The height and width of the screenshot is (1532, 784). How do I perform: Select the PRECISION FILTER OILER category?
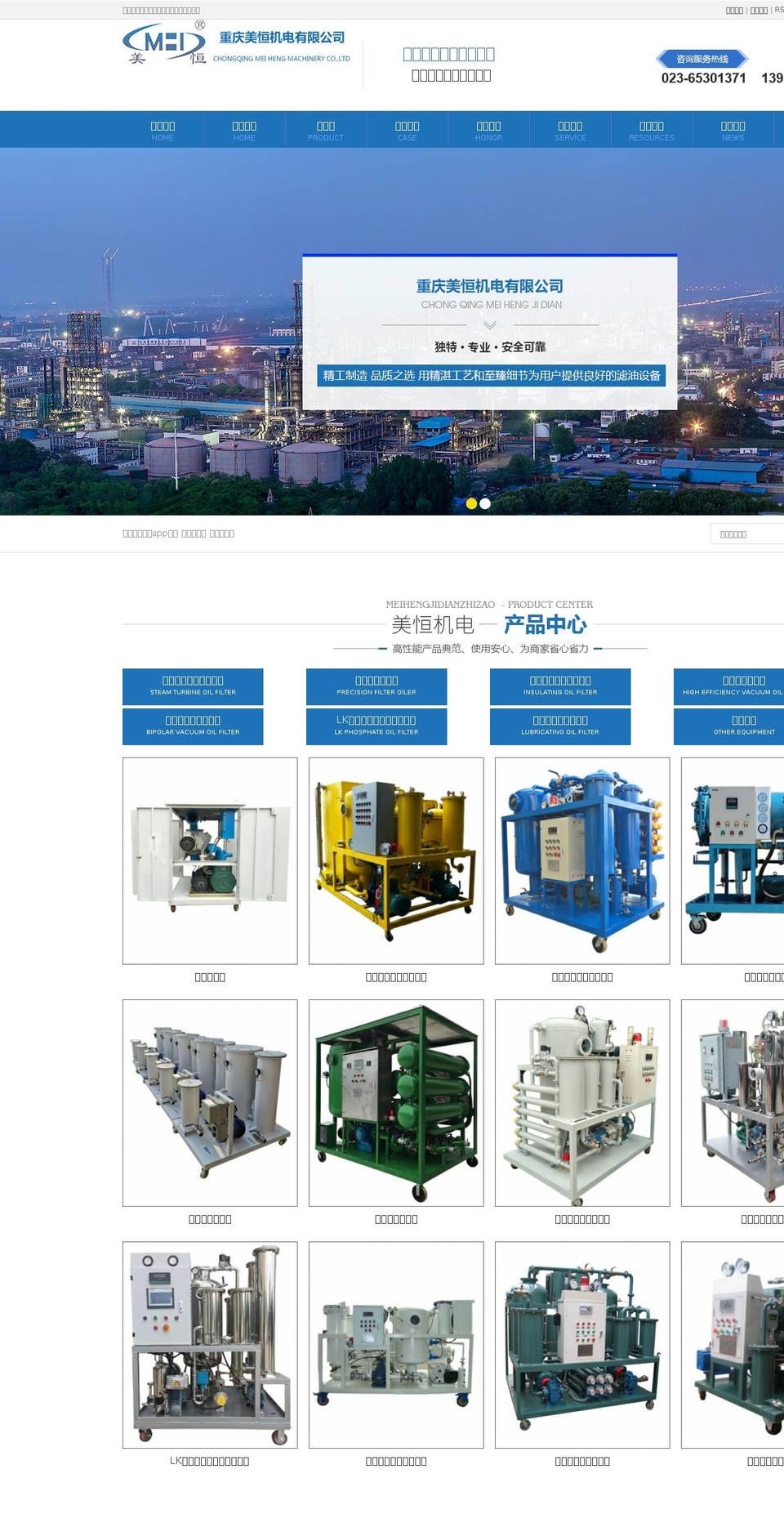point(376,686)
